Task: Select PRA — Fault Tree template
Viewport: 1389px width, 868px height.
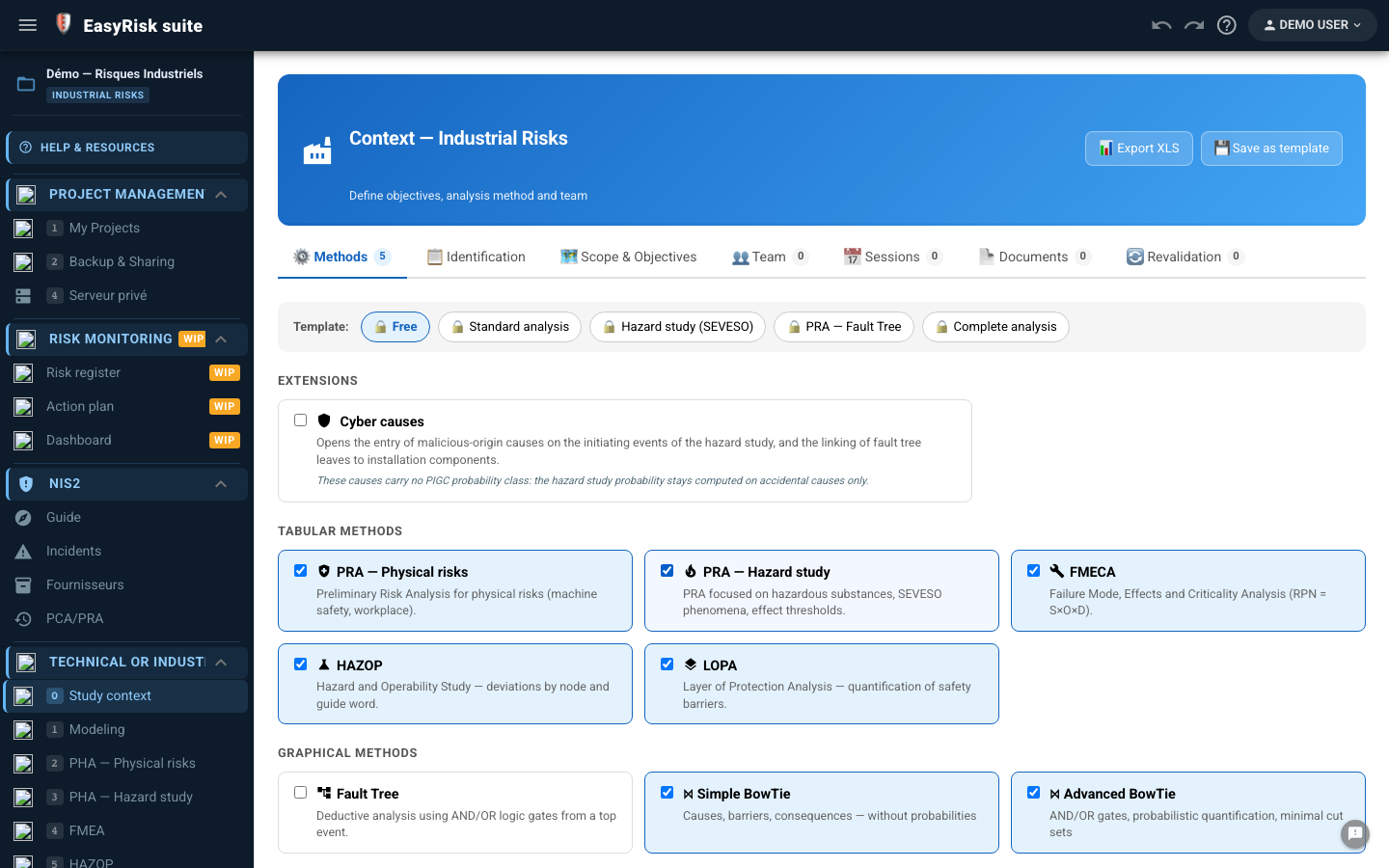Action: 844,327
